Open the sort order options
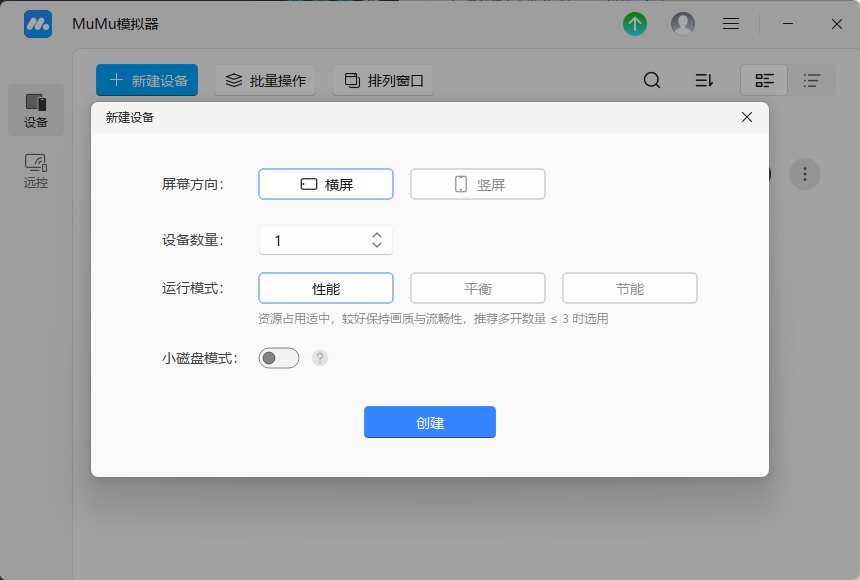 (x=704, y=80)
